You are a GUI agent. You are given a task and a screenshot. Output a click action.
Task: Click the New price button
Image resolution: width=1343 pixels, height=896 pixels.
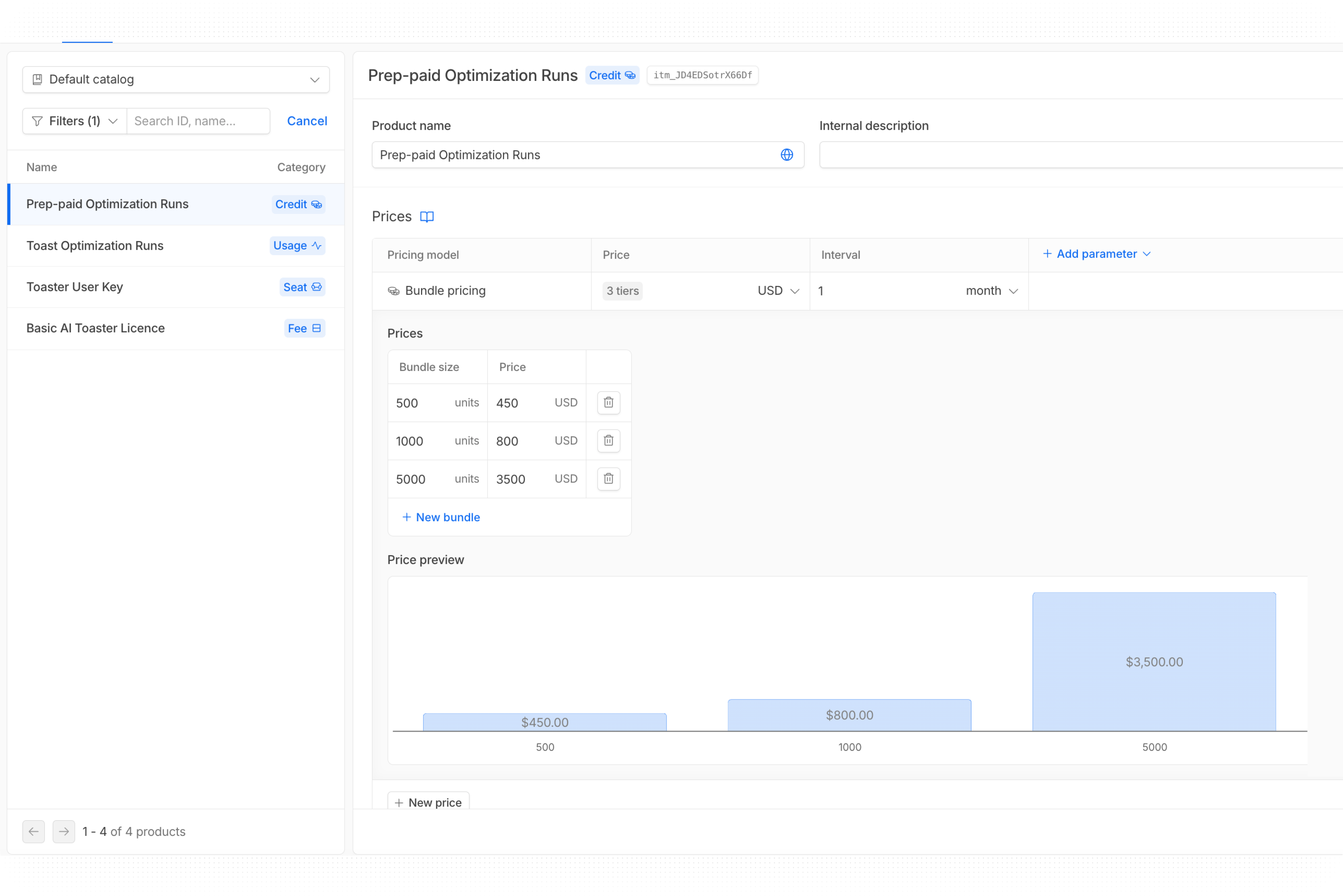(428, 802)
